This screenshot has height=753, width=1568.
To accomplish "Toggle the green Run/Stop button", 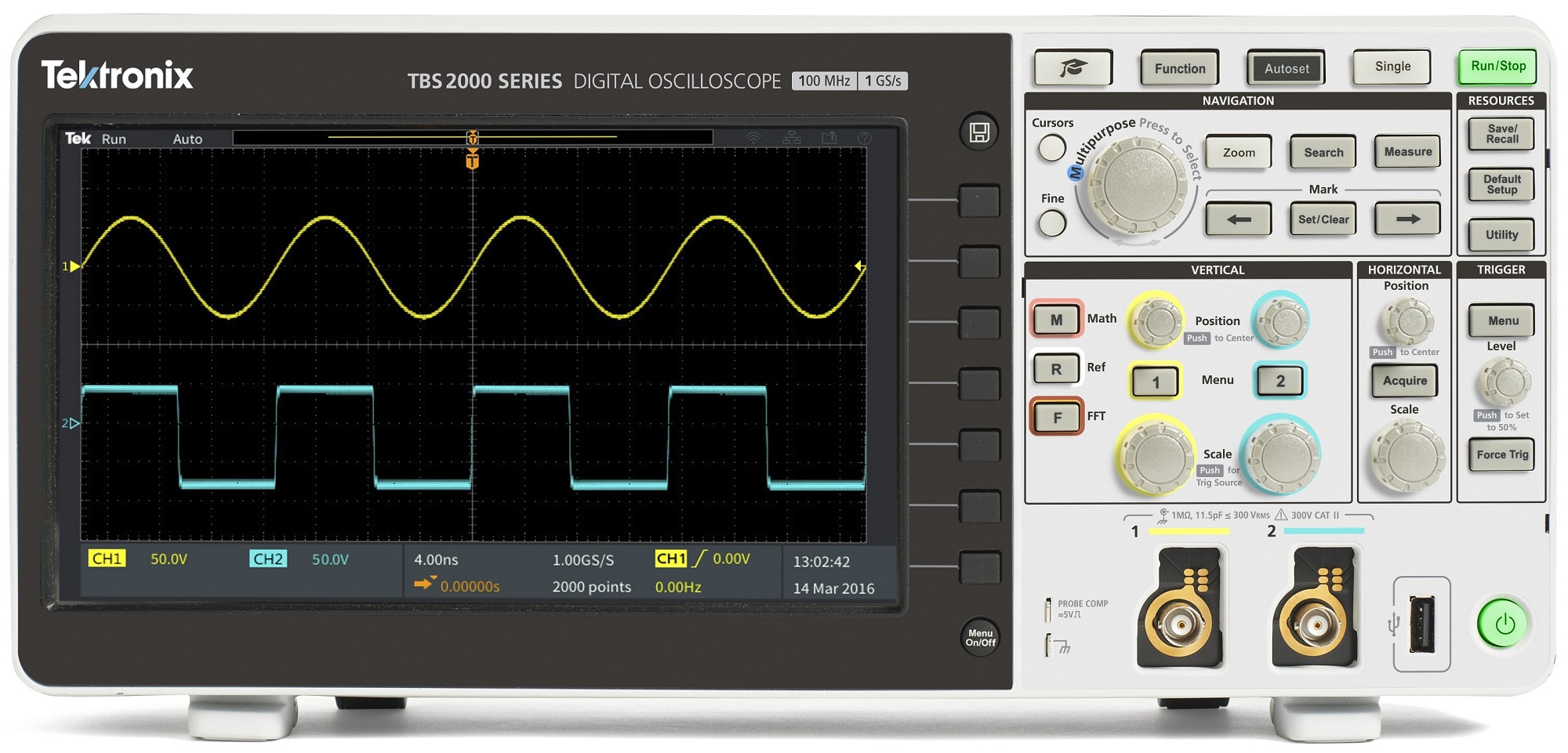I will pyautogui.click(x=1497, y=67).
